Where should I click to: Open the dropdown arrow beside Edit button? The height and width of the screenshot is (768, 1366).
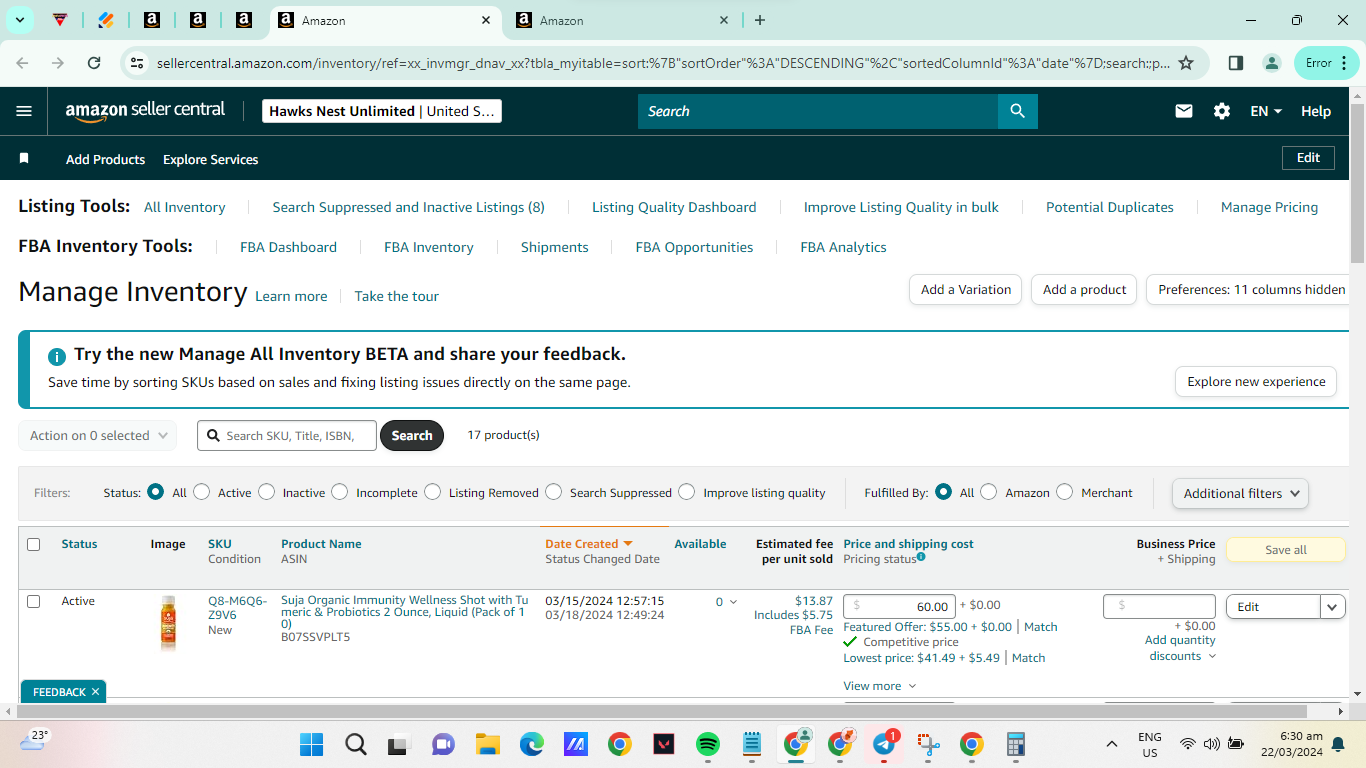pos(1333,607)
